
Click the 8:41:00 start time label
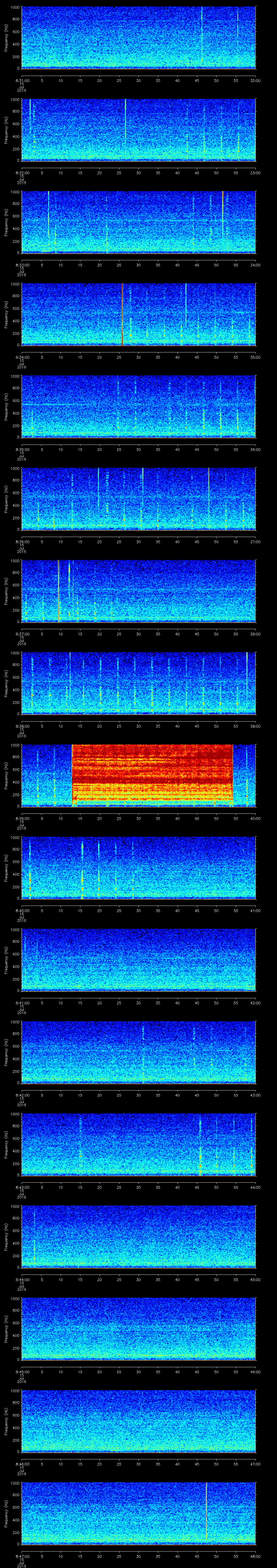coord(22,1003)
